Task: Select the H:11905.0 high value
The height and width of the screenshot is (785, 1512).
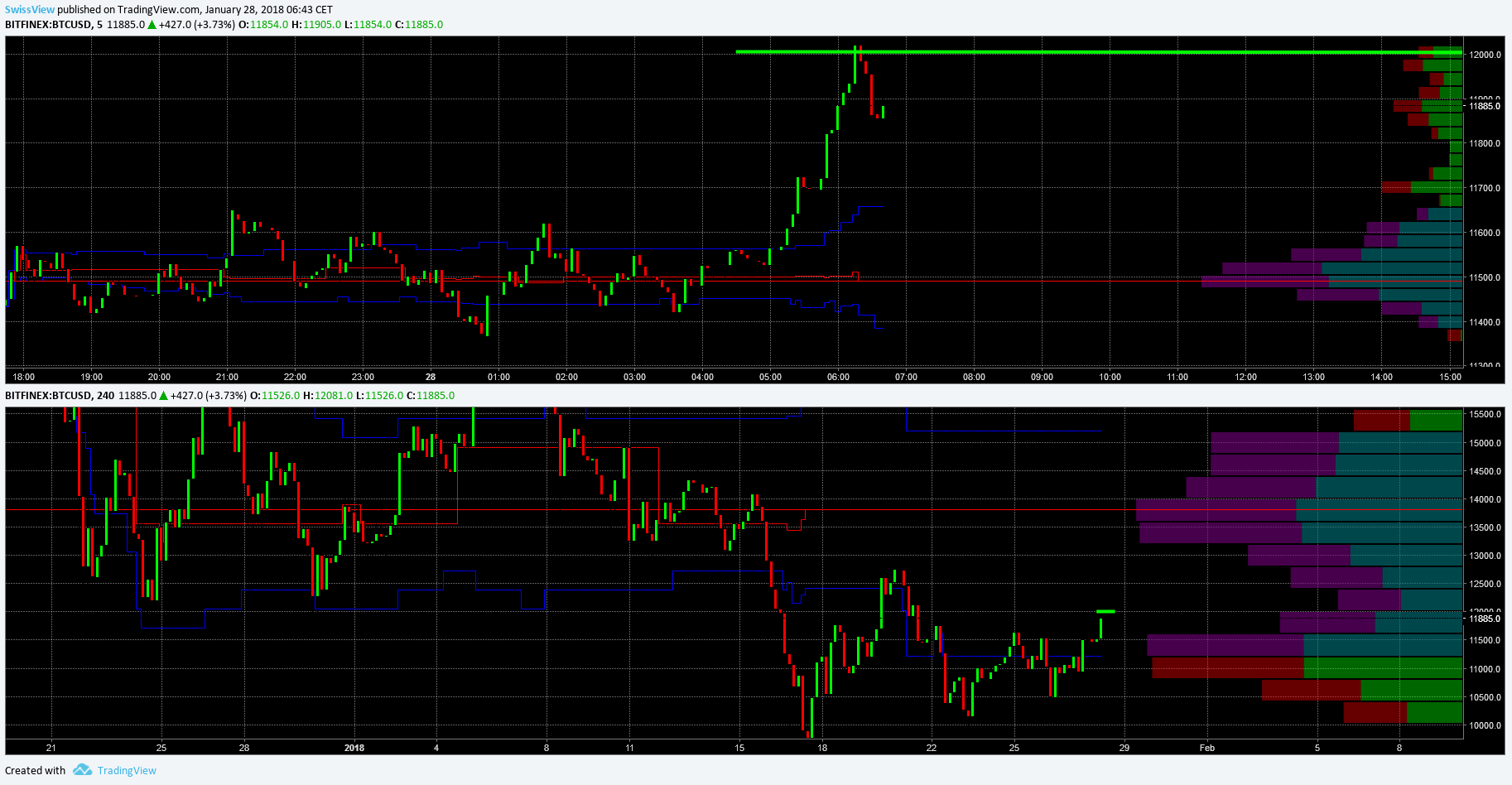Action: (316, 25)
